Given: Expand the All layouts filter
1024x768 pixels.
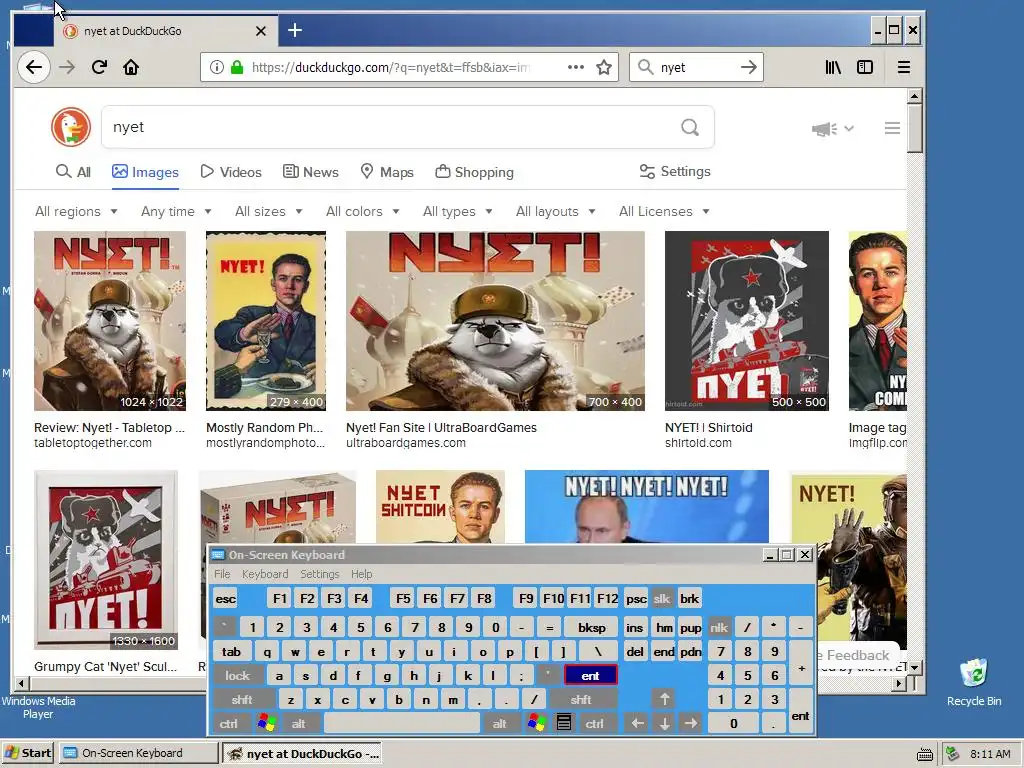Looking at the screenshot, I should point(556,212).
